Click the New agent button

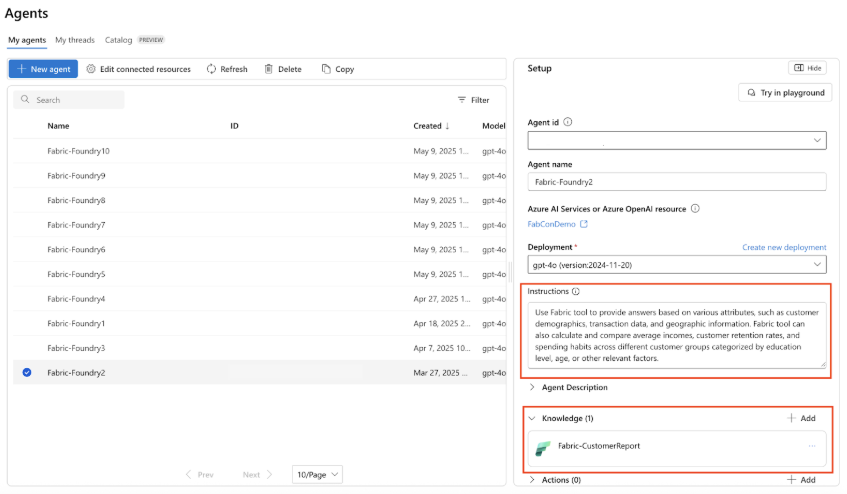point(43,69)
